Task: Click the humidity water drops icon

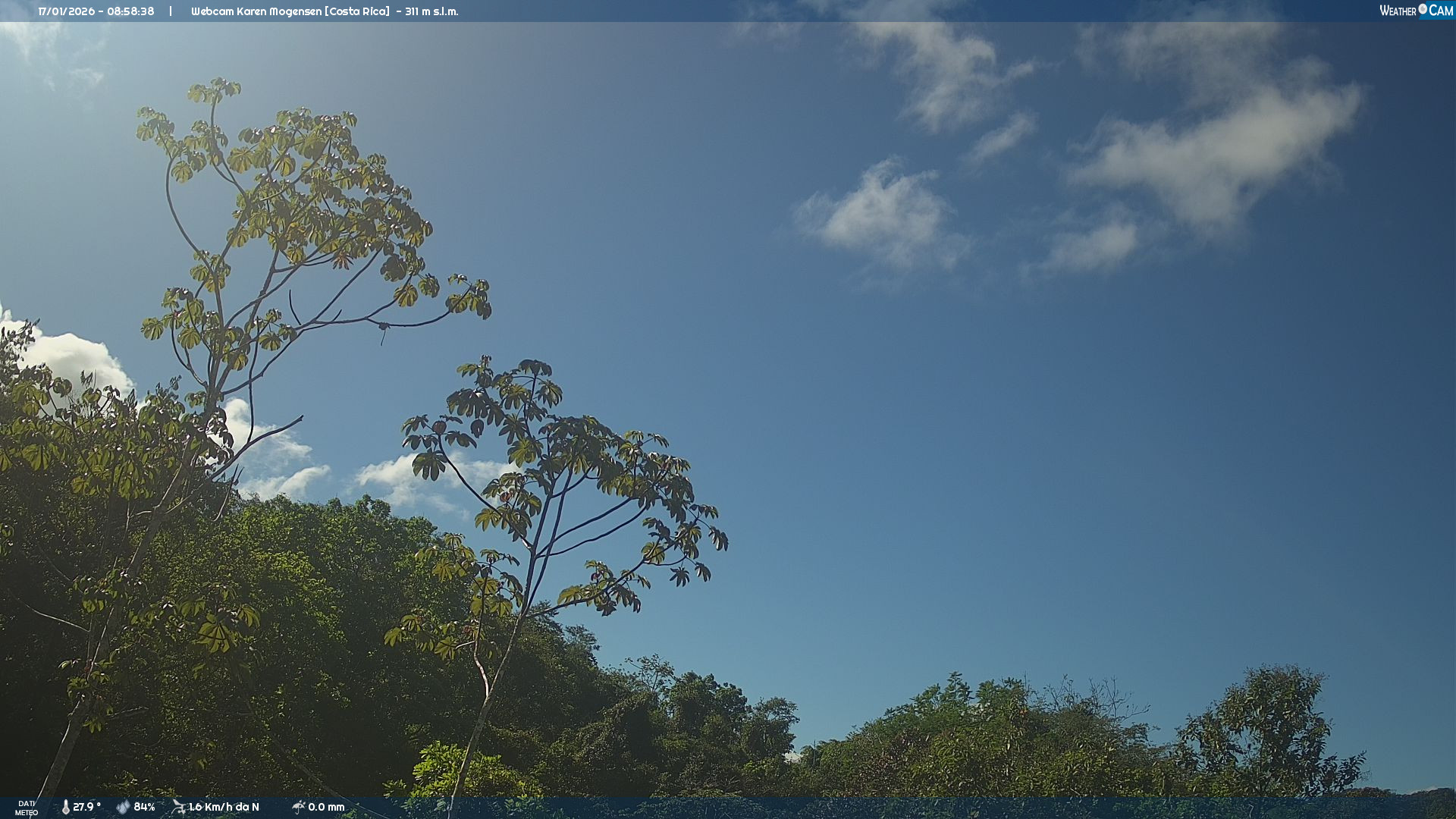Action: click(x=123, y=807)
